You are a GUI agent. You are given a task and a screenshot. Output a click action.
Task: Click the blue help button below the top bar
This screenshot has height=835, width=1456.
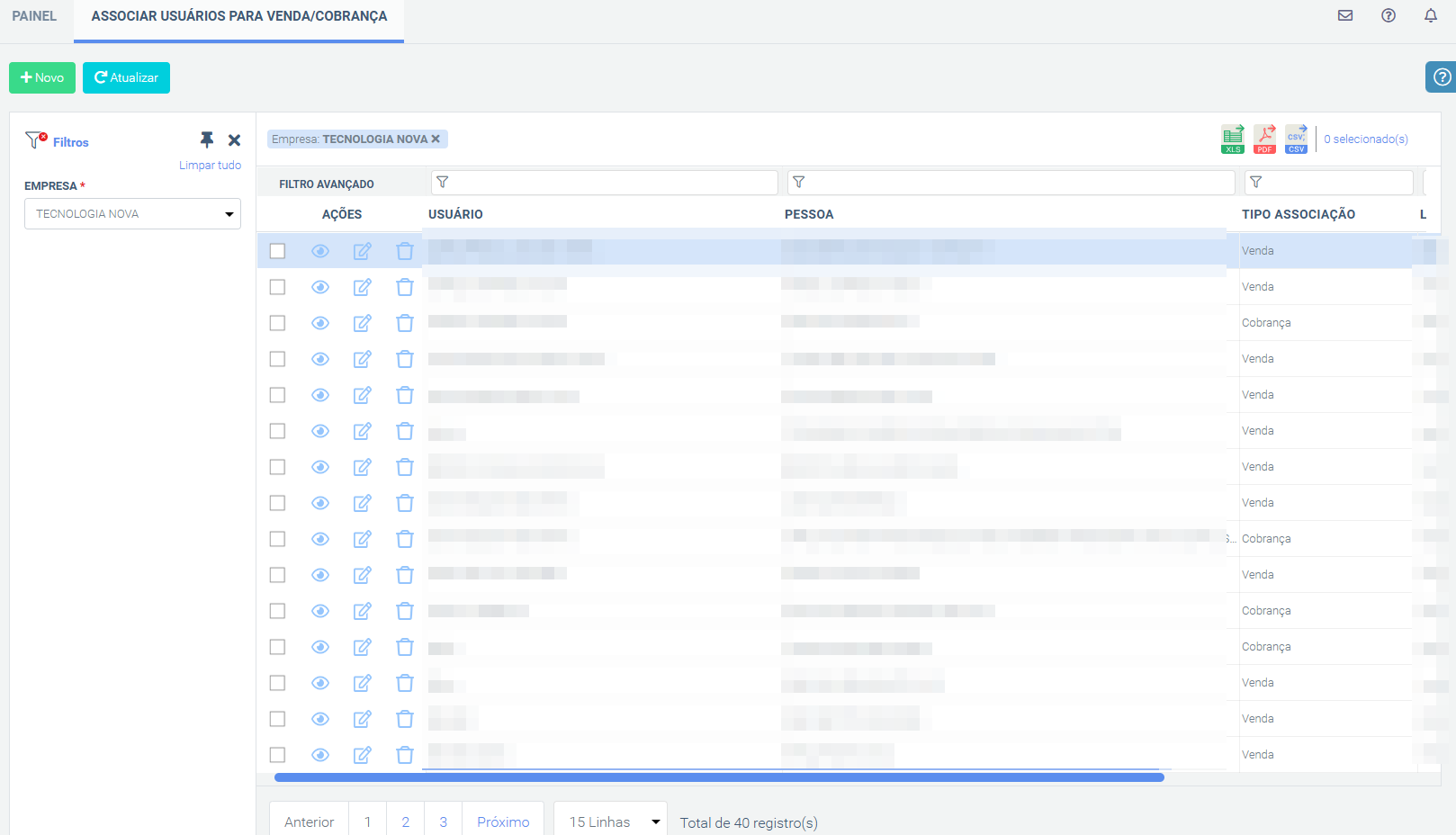[1442, 77]
